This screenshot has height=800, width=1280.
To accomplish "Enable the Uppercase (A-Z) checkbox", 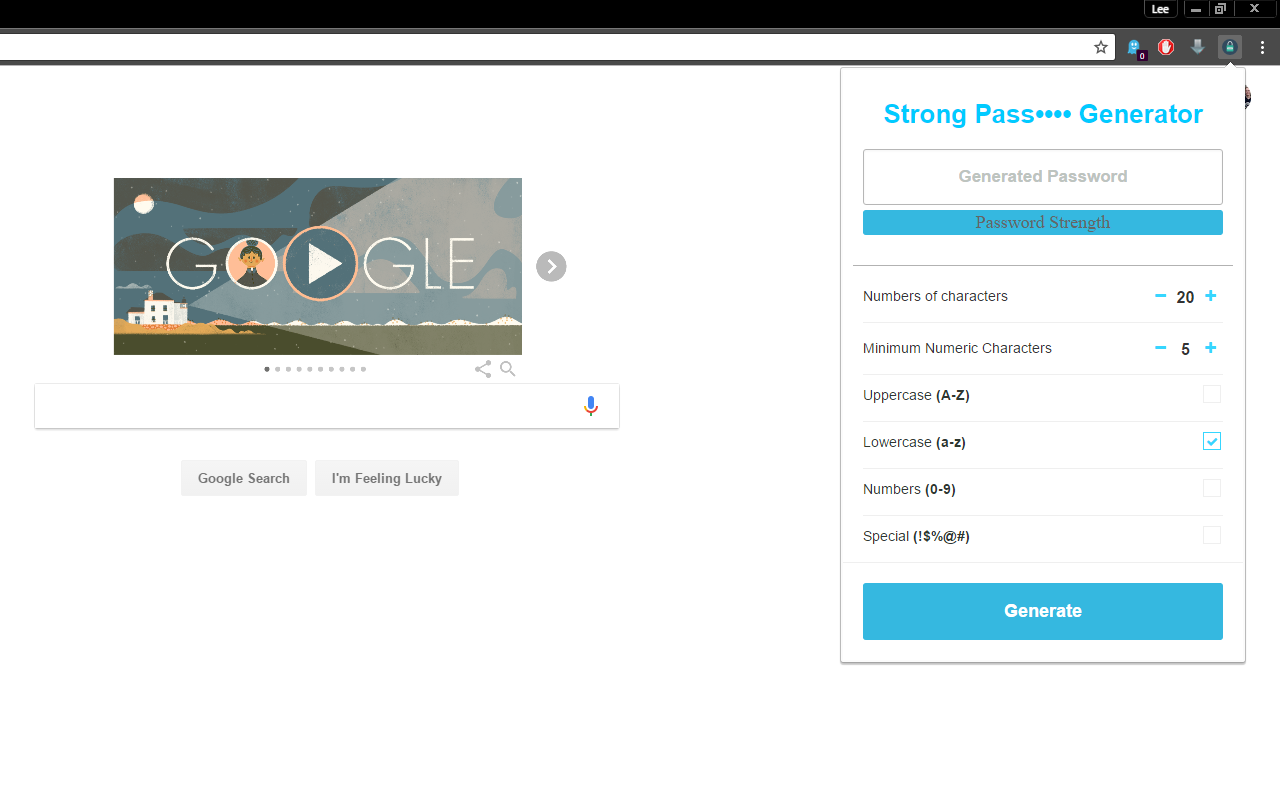I will tap(1212, 394).
